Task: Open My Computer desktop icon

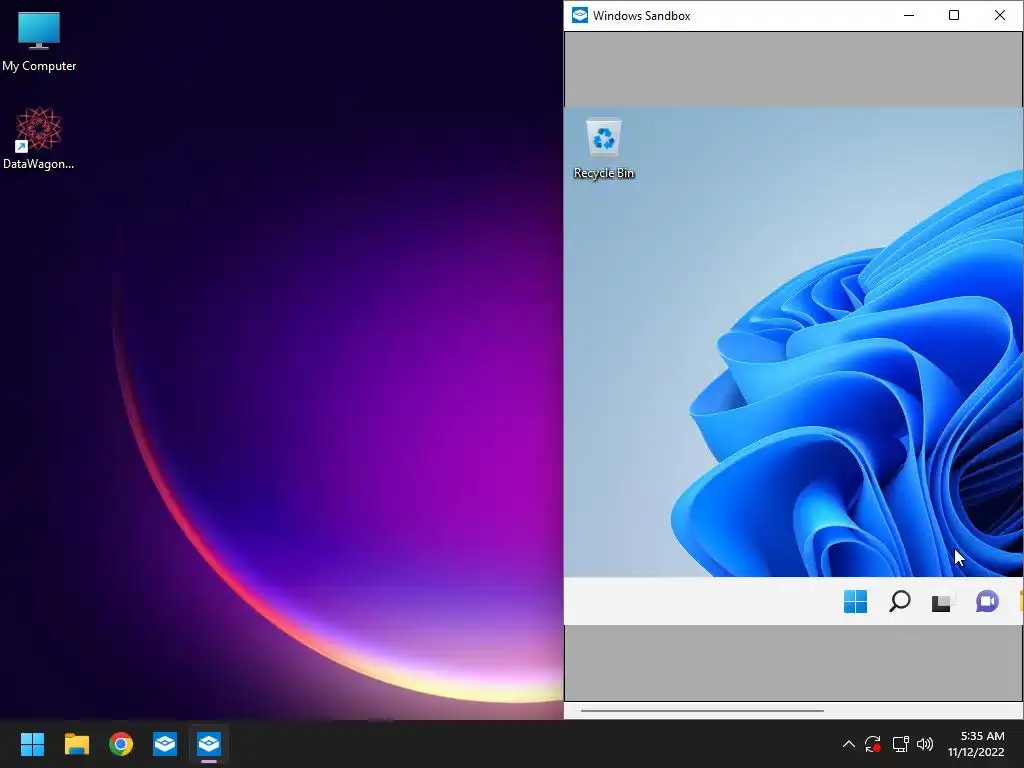Action: coord(39,42)
